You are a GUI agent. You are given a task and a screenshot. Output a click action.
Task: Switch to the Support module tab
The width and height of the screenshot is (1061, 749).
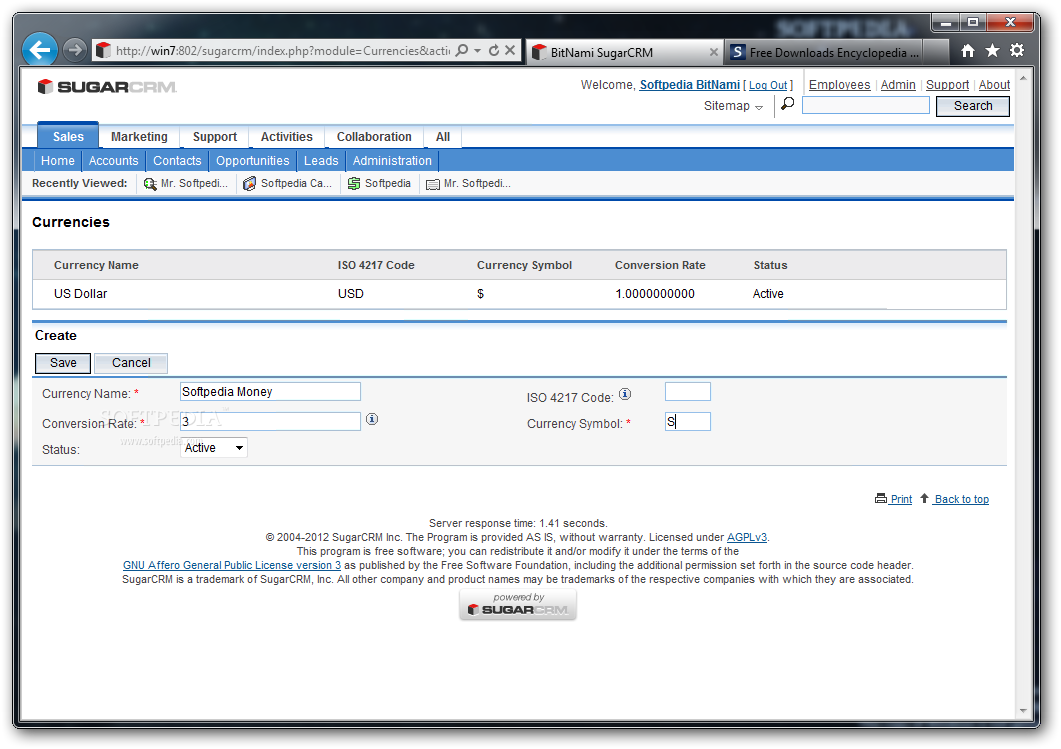[215, 136]
